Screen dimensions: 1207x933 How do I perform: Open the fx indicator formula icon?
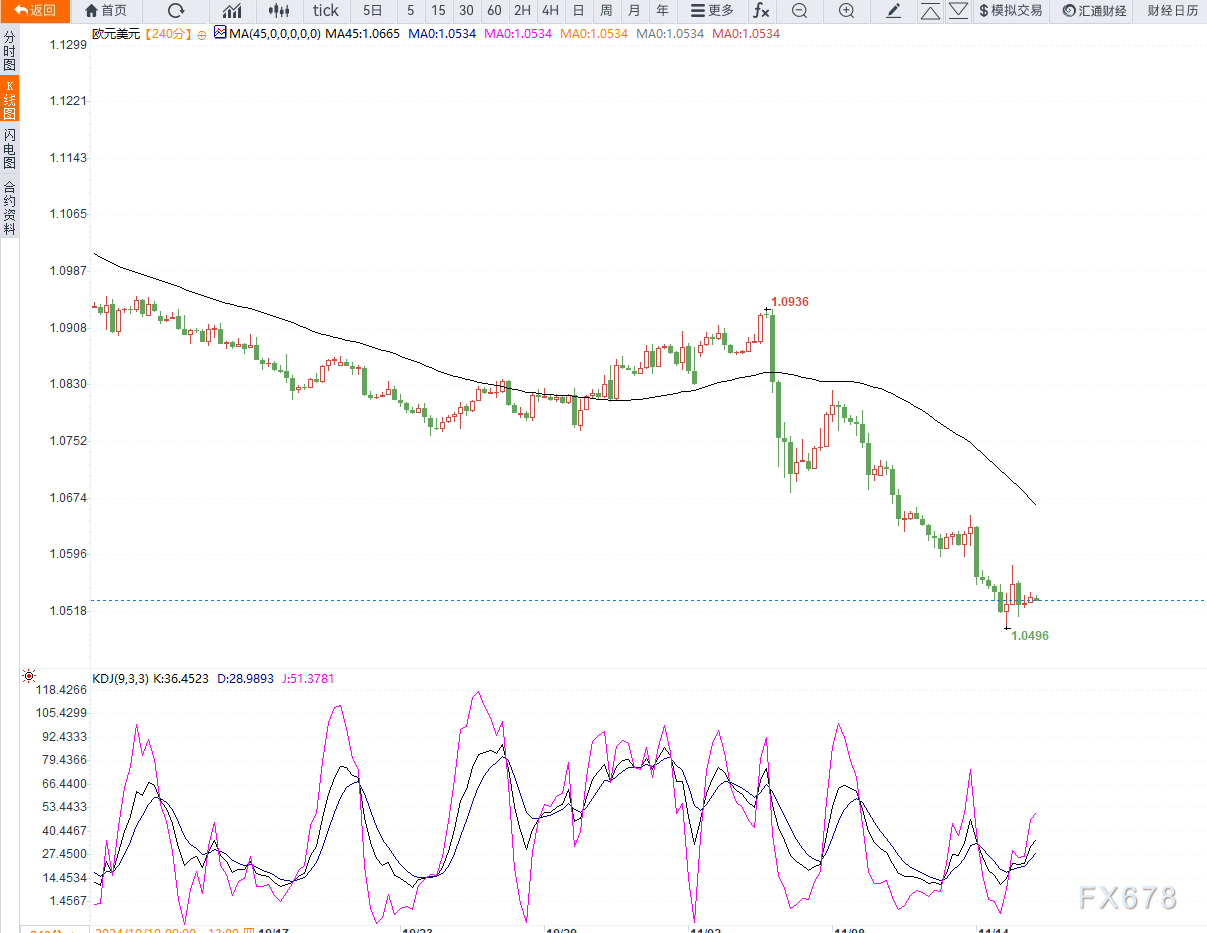point(761,11)
